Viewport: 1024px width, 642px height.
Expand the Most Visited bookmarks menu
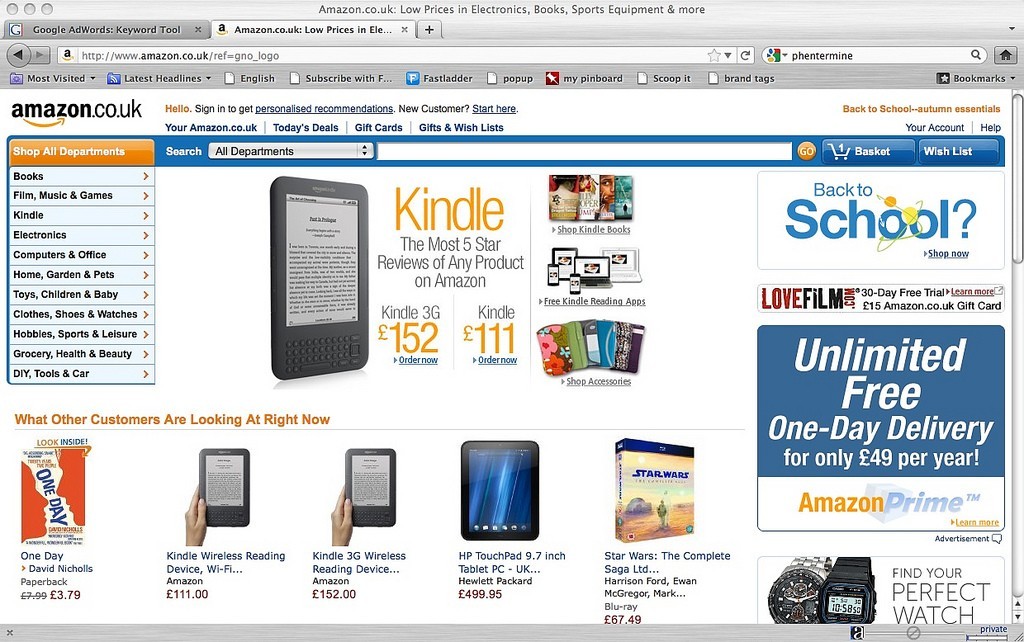tap(53, 78)
